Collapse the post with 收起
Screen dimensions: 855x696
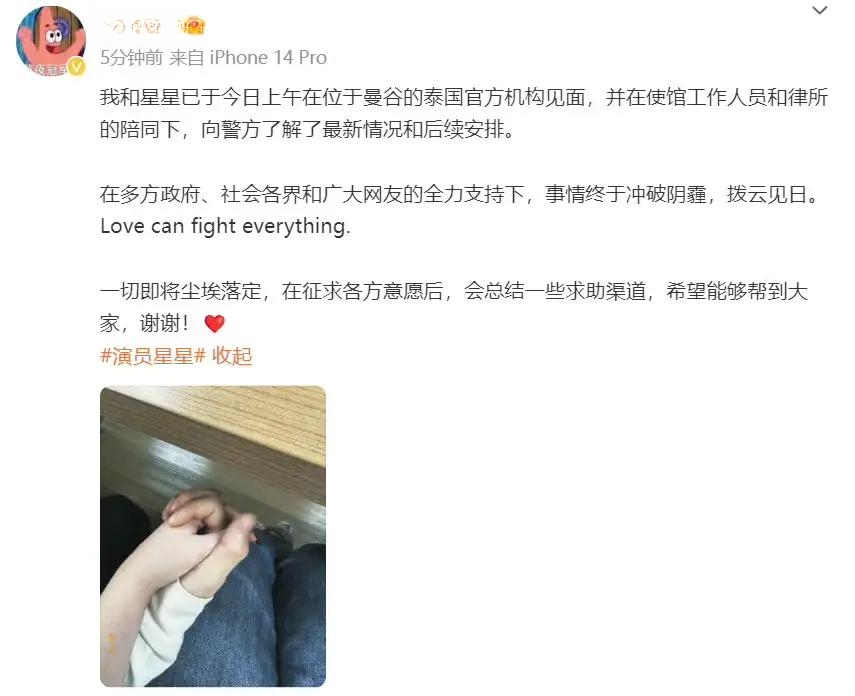(x=232, y=356)
